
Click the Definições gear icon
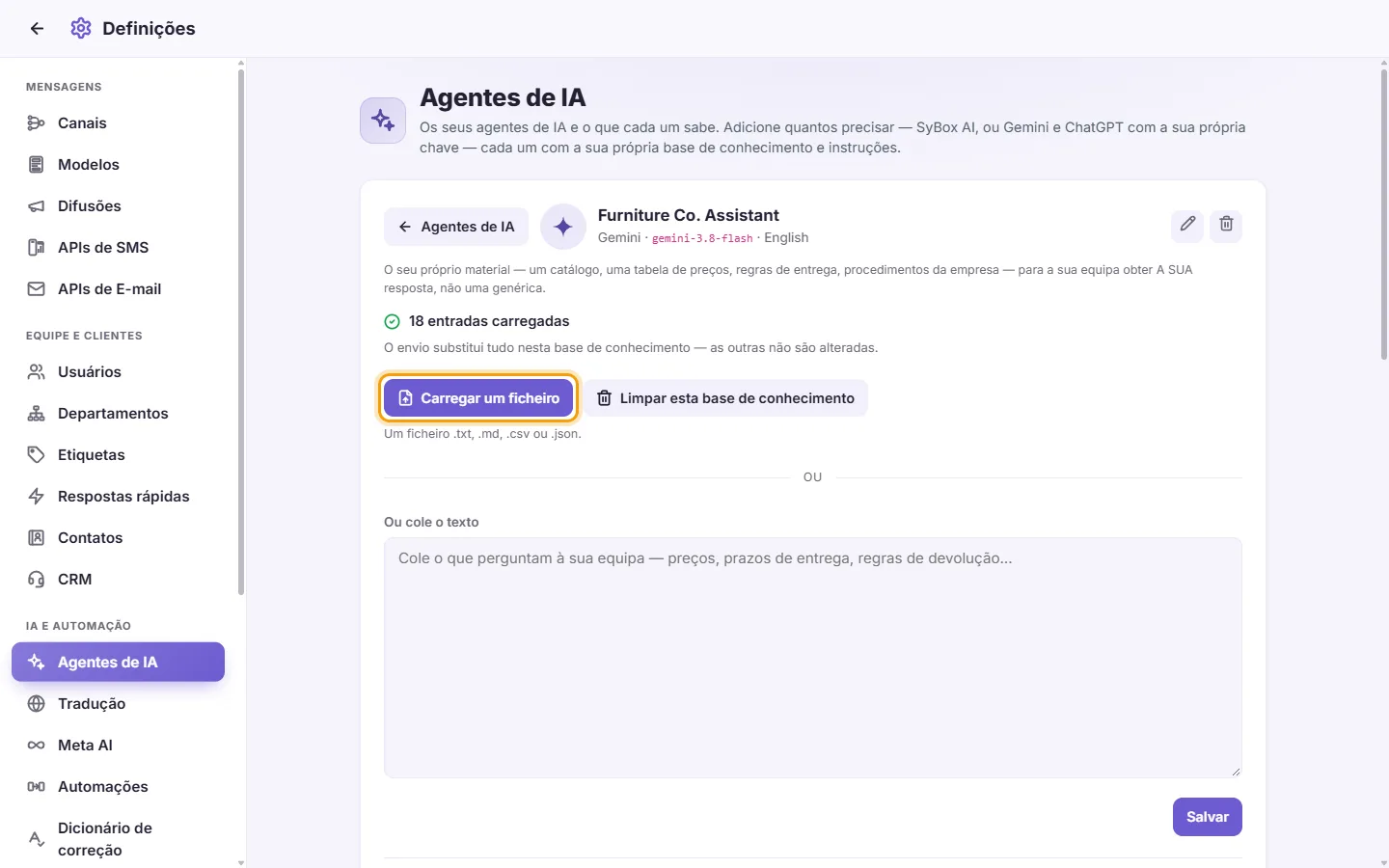pyautogui.click(x=81, y=29)
